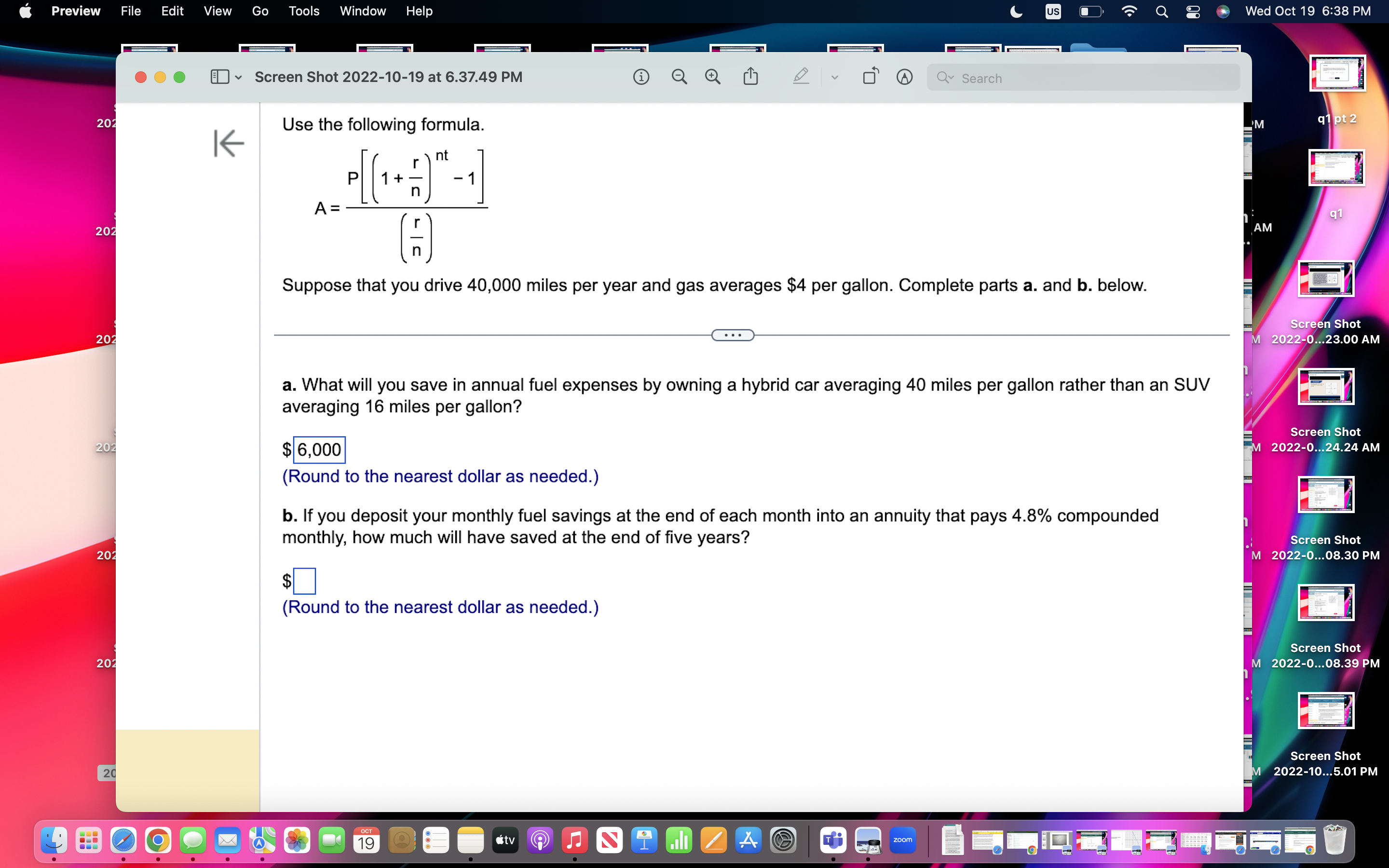Open the Window menu

click(x=362, y=11)
